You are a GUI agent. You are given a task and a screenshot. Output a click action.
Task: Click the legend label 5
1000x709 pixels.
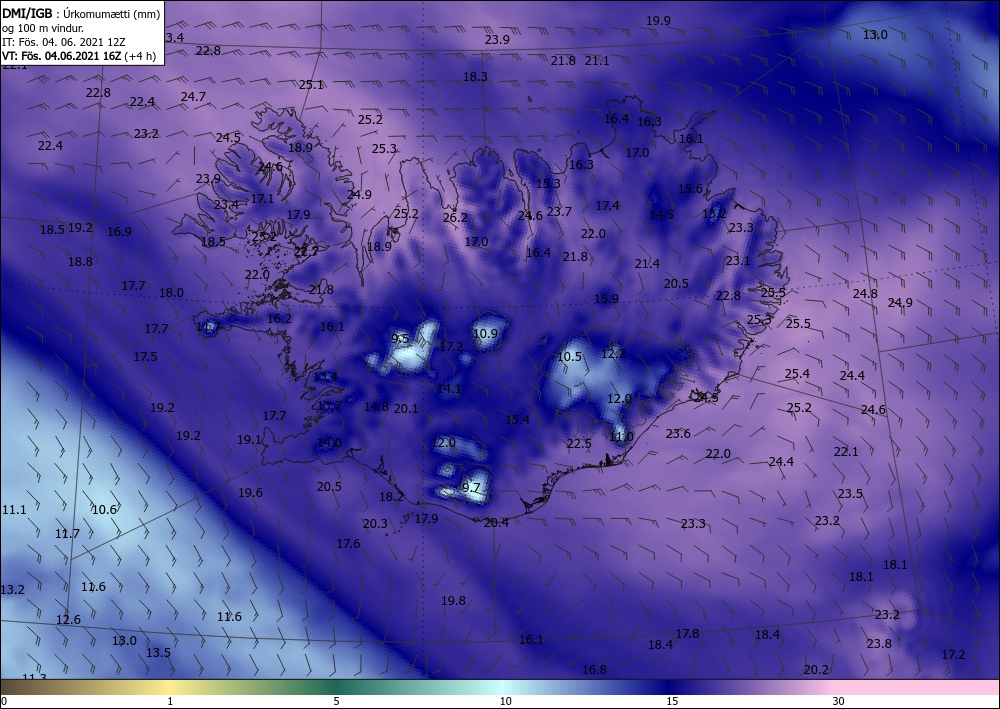pos(336,701)
